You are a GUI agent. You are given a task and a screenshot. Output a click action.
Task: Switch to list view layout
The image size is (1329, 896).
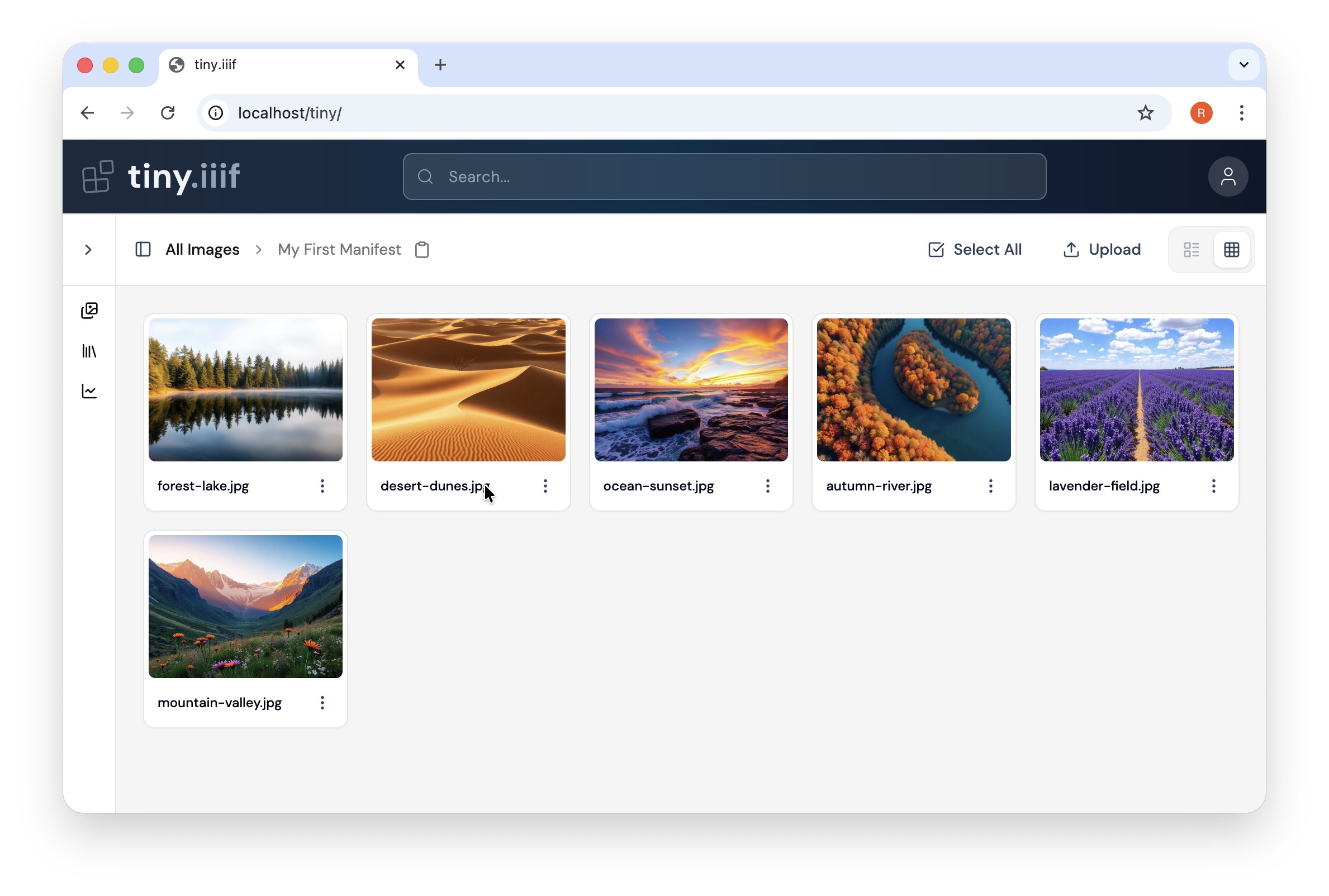click(x=1192, y=250)
